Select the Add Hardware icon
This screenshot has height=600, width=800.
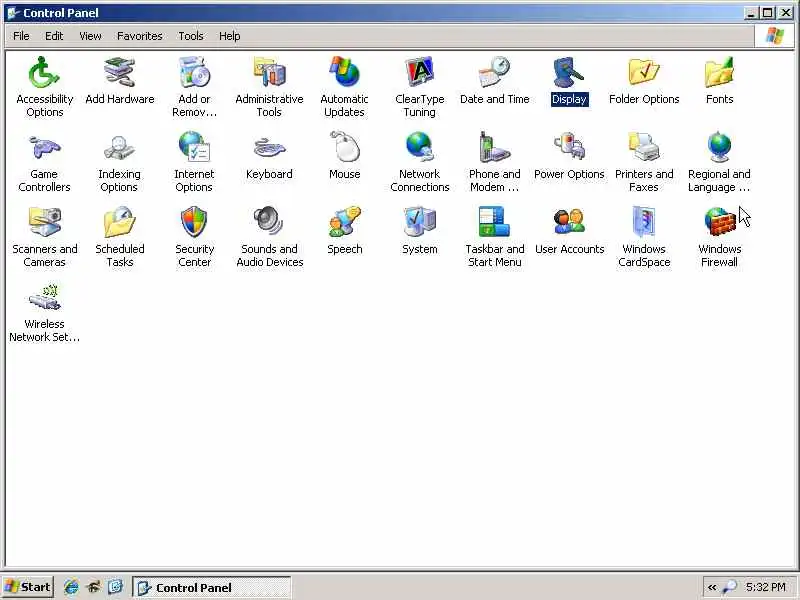119,72
